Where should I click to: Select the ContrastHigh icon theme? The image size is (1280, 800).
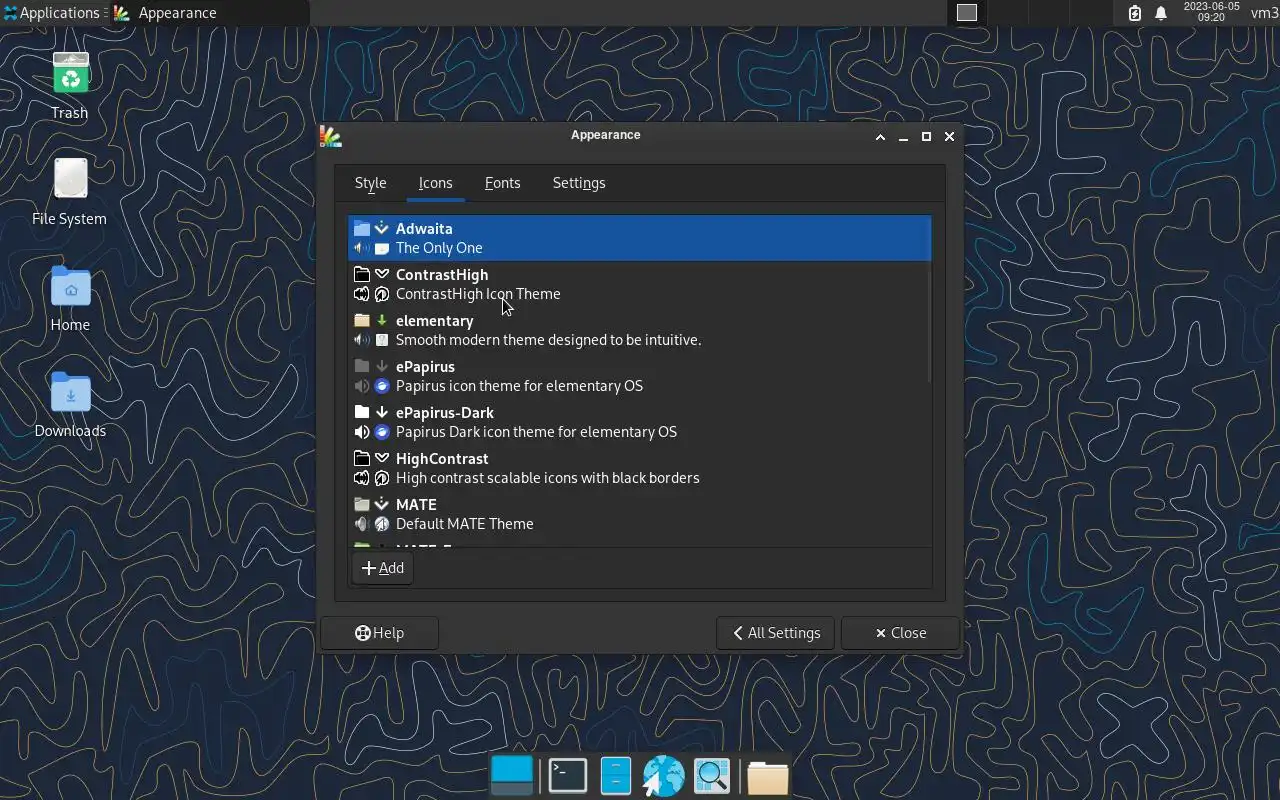639,284
